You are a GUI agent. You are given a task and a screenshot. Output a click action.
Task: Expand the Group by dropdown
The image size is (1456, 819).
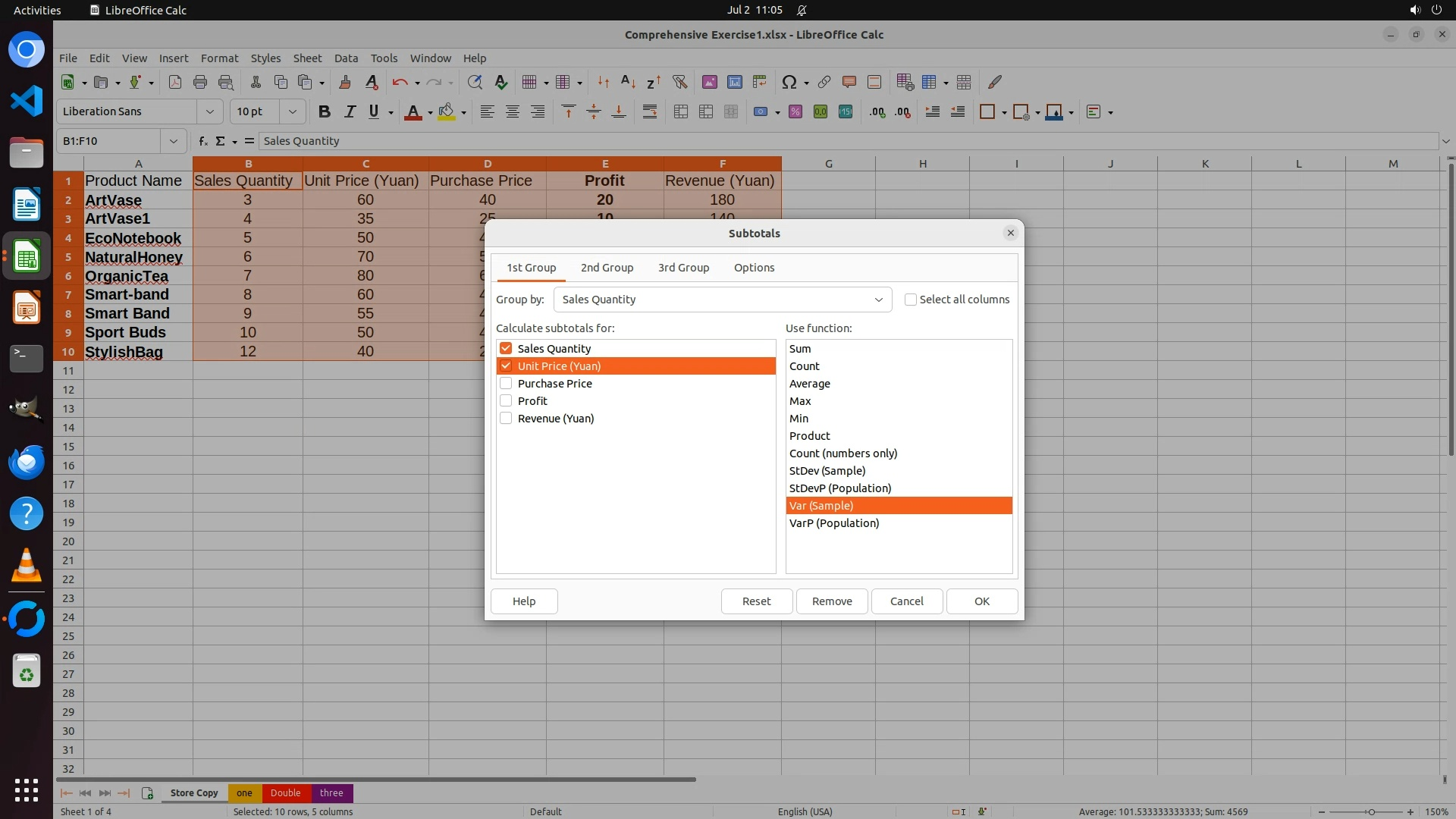[x=878, y=300]
